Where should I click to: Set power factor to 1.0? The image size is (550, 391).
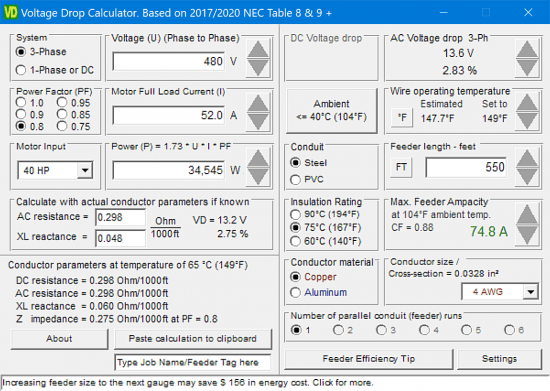coord(30,103)
